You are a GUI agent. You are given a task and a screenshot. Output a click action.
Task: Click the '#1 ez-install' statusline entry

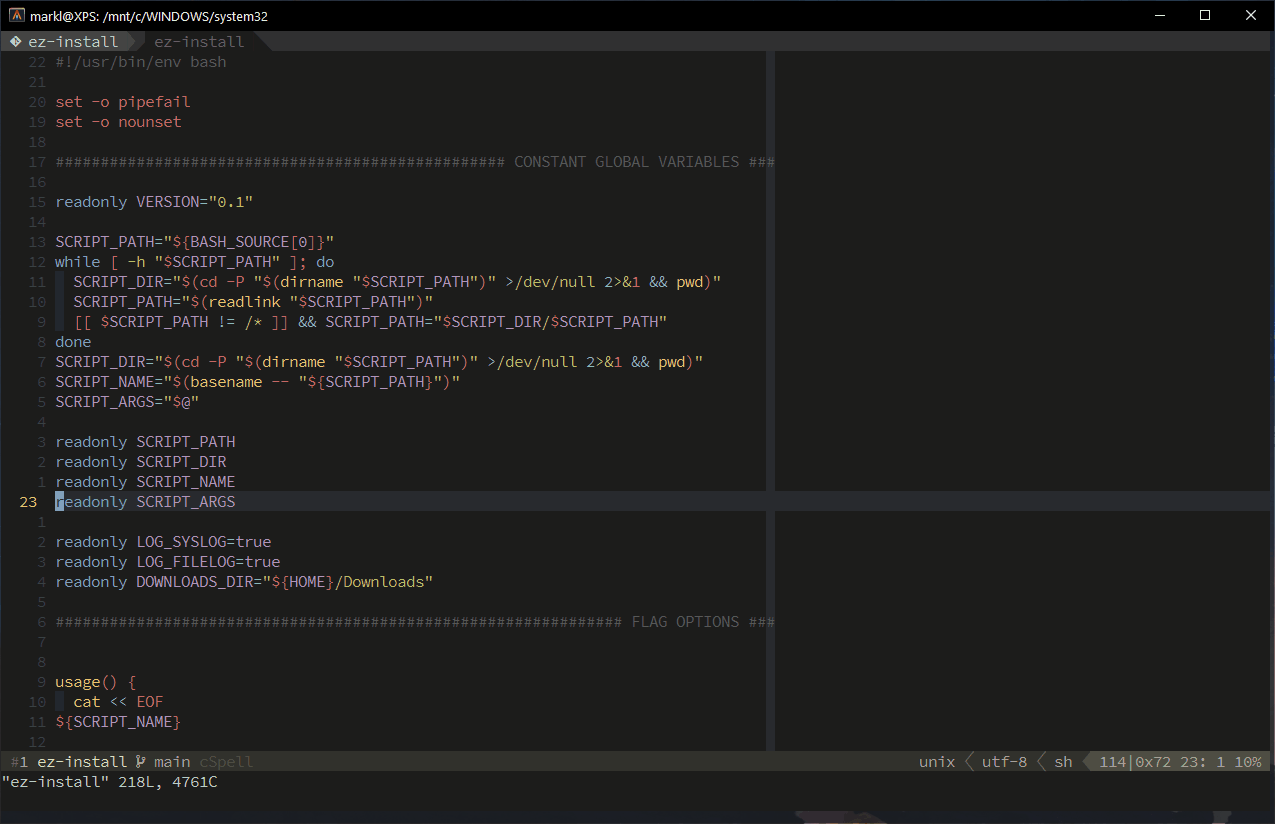[x=69, y=762]
